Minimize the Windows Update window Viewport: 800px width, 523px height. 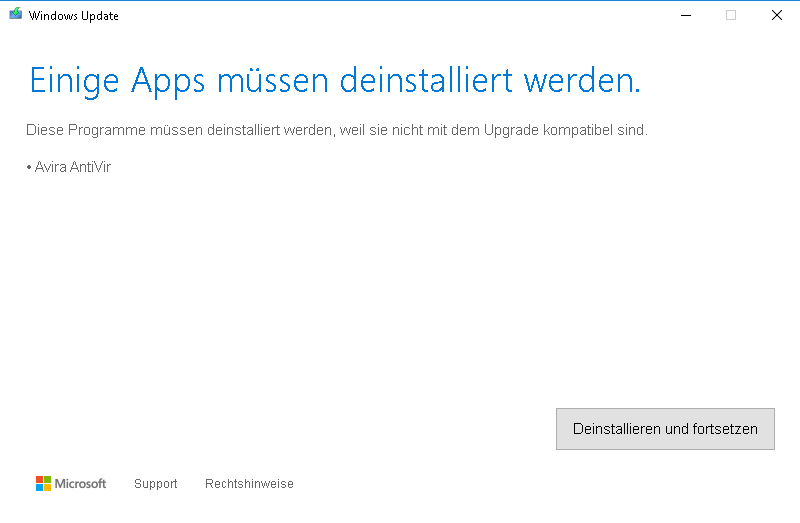click(x=686, y=15)
